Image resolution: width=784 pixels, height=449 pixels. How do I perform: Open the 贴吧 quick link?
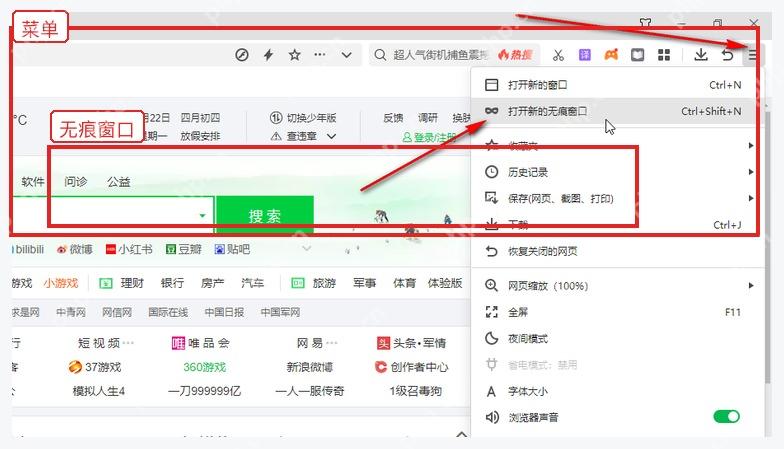(x=232, y=250)
